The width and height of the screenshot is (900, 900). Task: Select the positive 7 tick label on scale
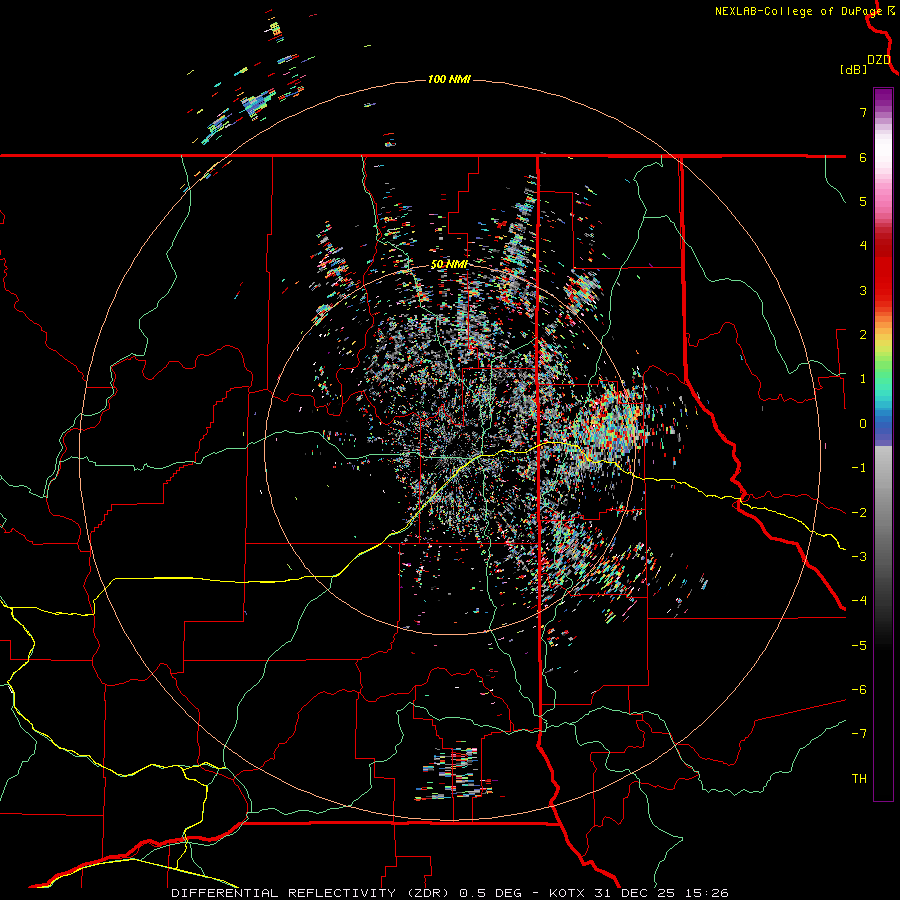tap(863, 112)
